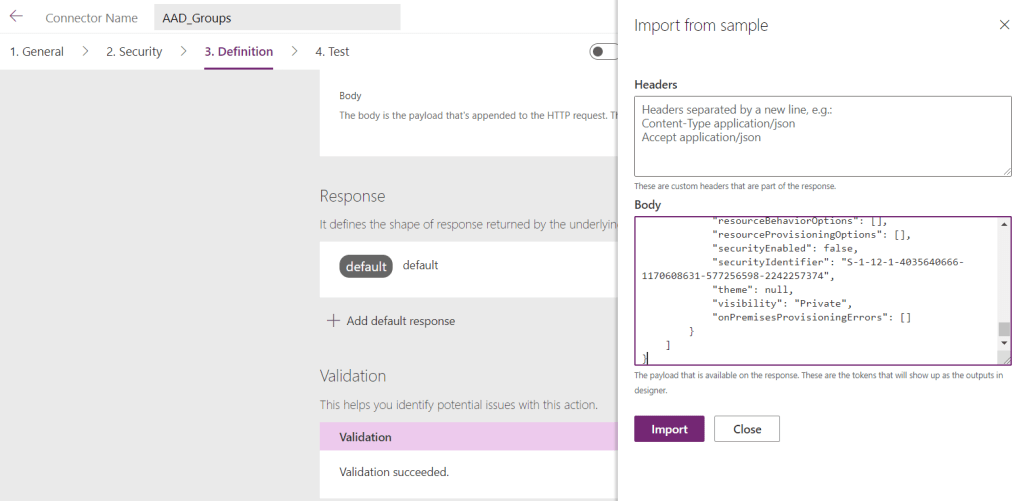Image resolution: width=1023 pixels, height=501 pixels.
Task: Click the Connector Name field AAD_Groups
Action: [277, 18]
